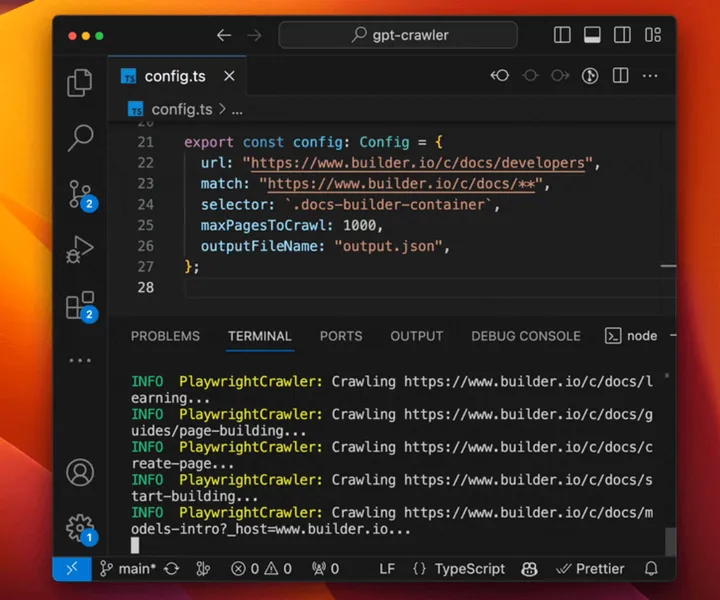Expand the editor More Actions ellipsis
The image size is (720, 600).
650,76
